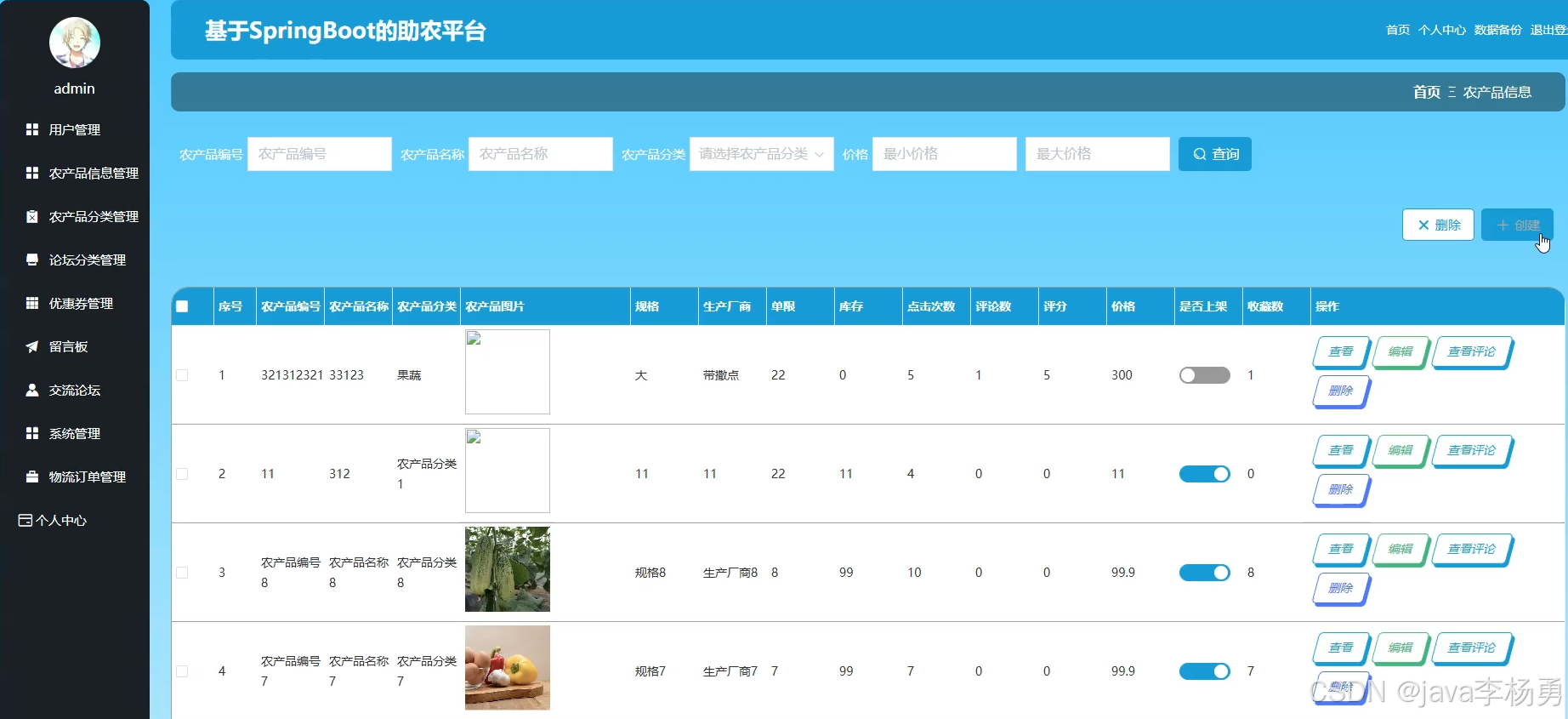Toggle 是否上架 switch for row 4
Screen dimensions: 1568x719
coord(1205,671)
